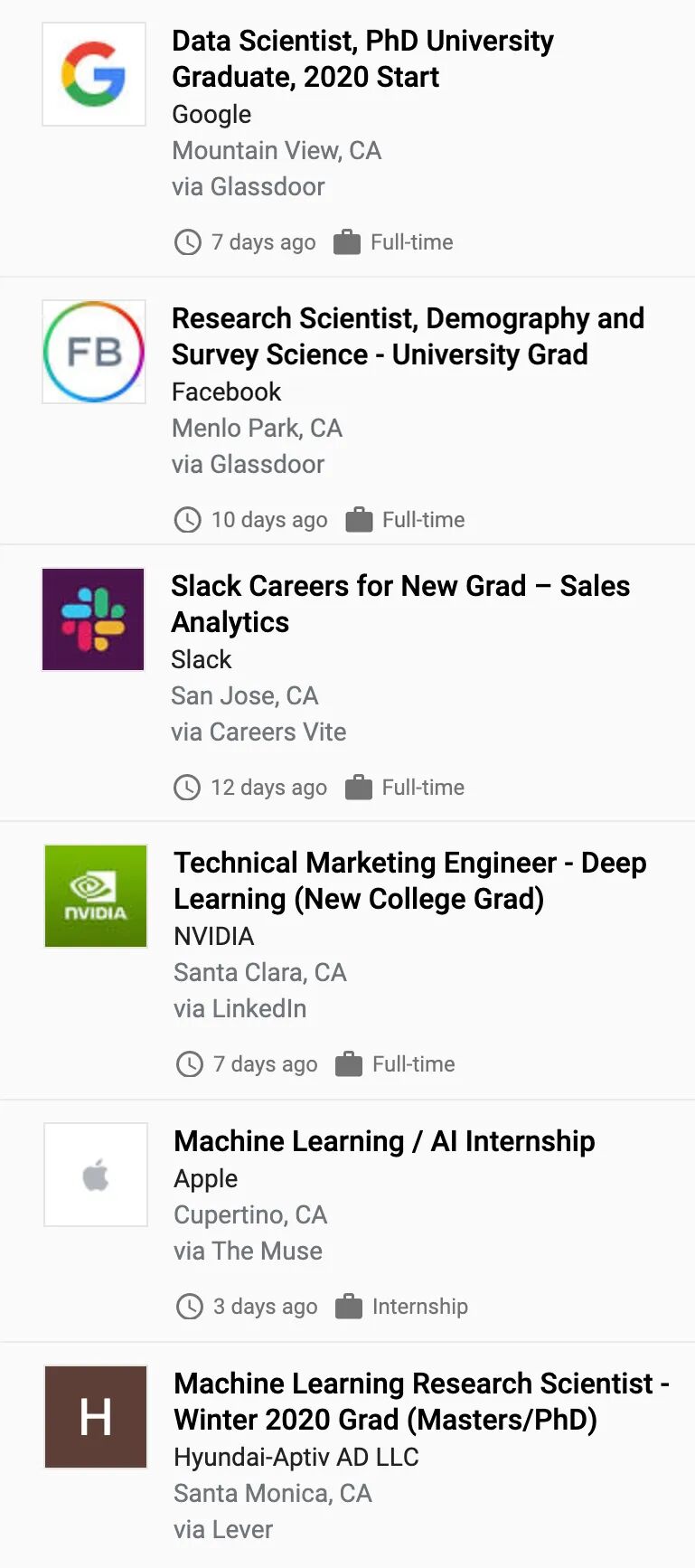Open Machine Learning / AI Internship listing
This screenshot has width=695, height=1568.
[x=384, y=1141]
